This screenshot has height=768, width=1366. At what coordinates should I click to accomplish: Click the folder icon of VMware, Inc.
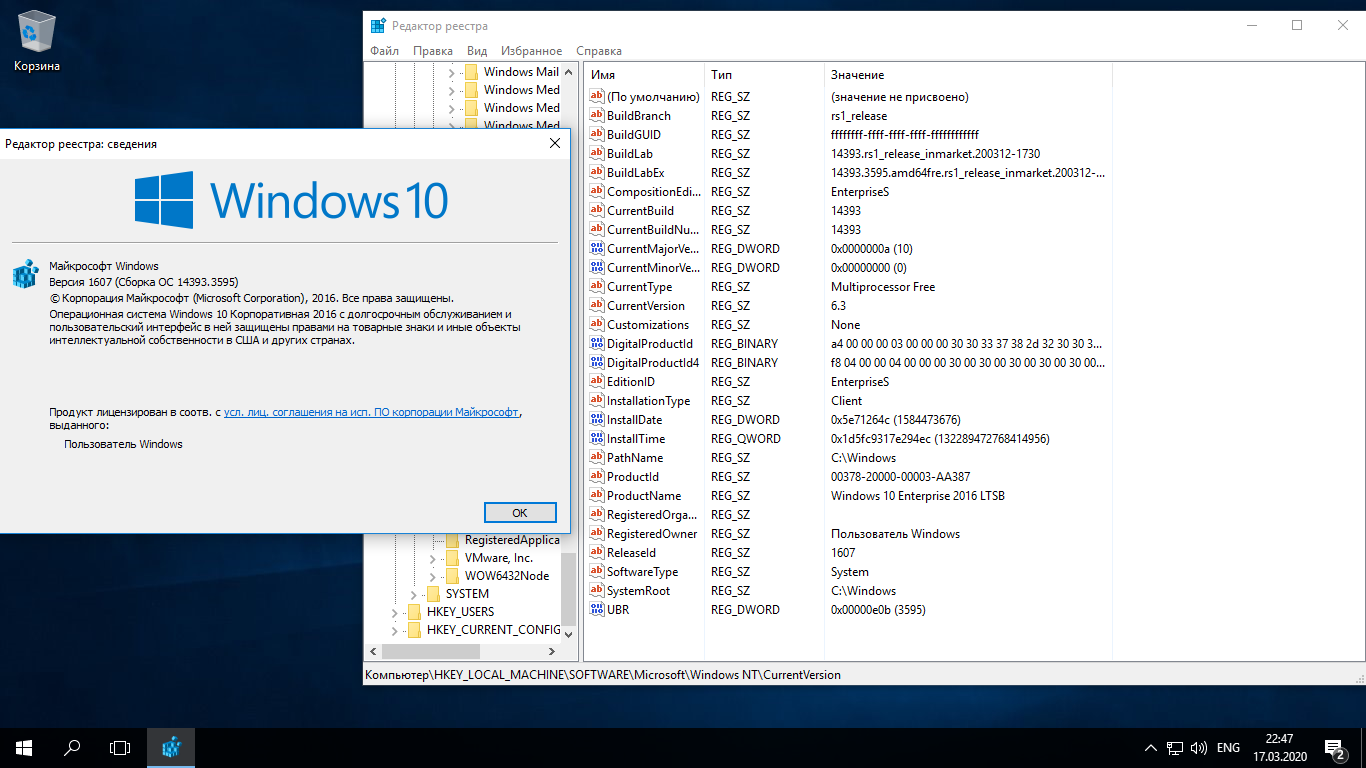point(452,558)
